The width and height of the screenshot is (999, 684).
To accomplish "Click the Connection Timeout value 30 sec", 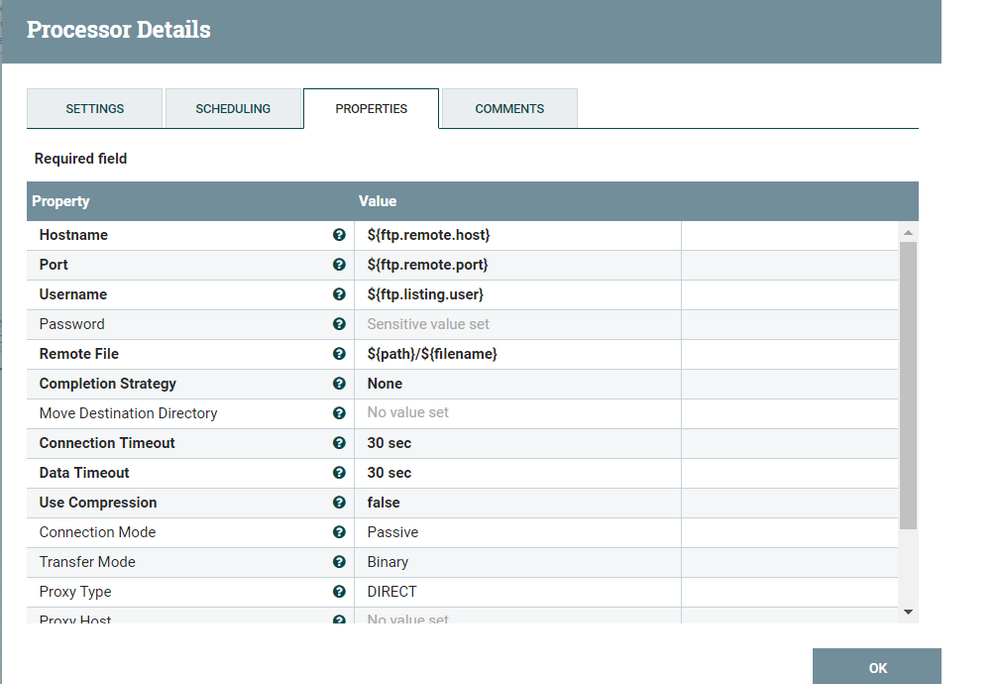I will (x=389, y=443).
